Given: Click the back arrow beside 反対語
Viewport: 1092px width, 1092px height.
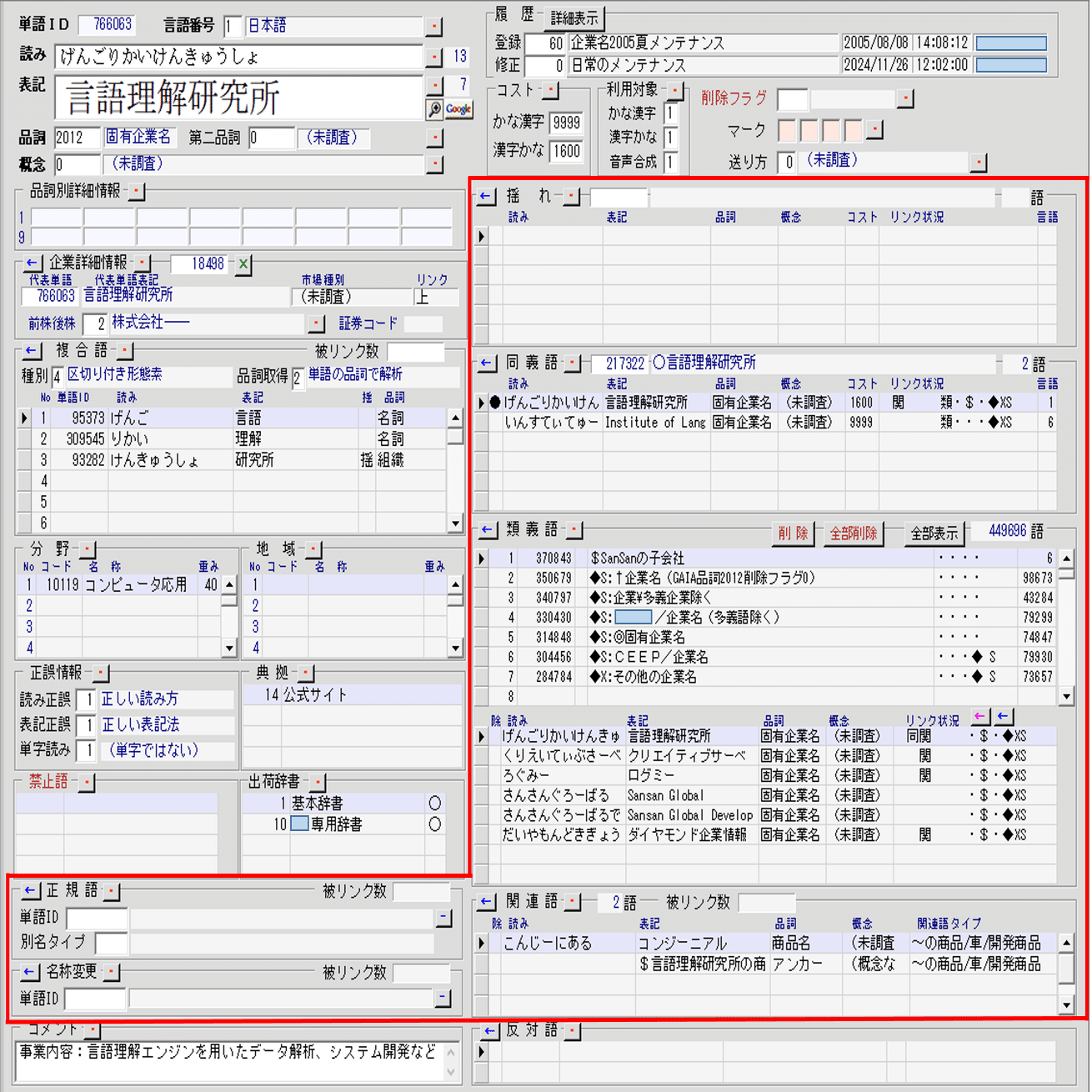Looking at the screenshot, I should click(489, 1031).
